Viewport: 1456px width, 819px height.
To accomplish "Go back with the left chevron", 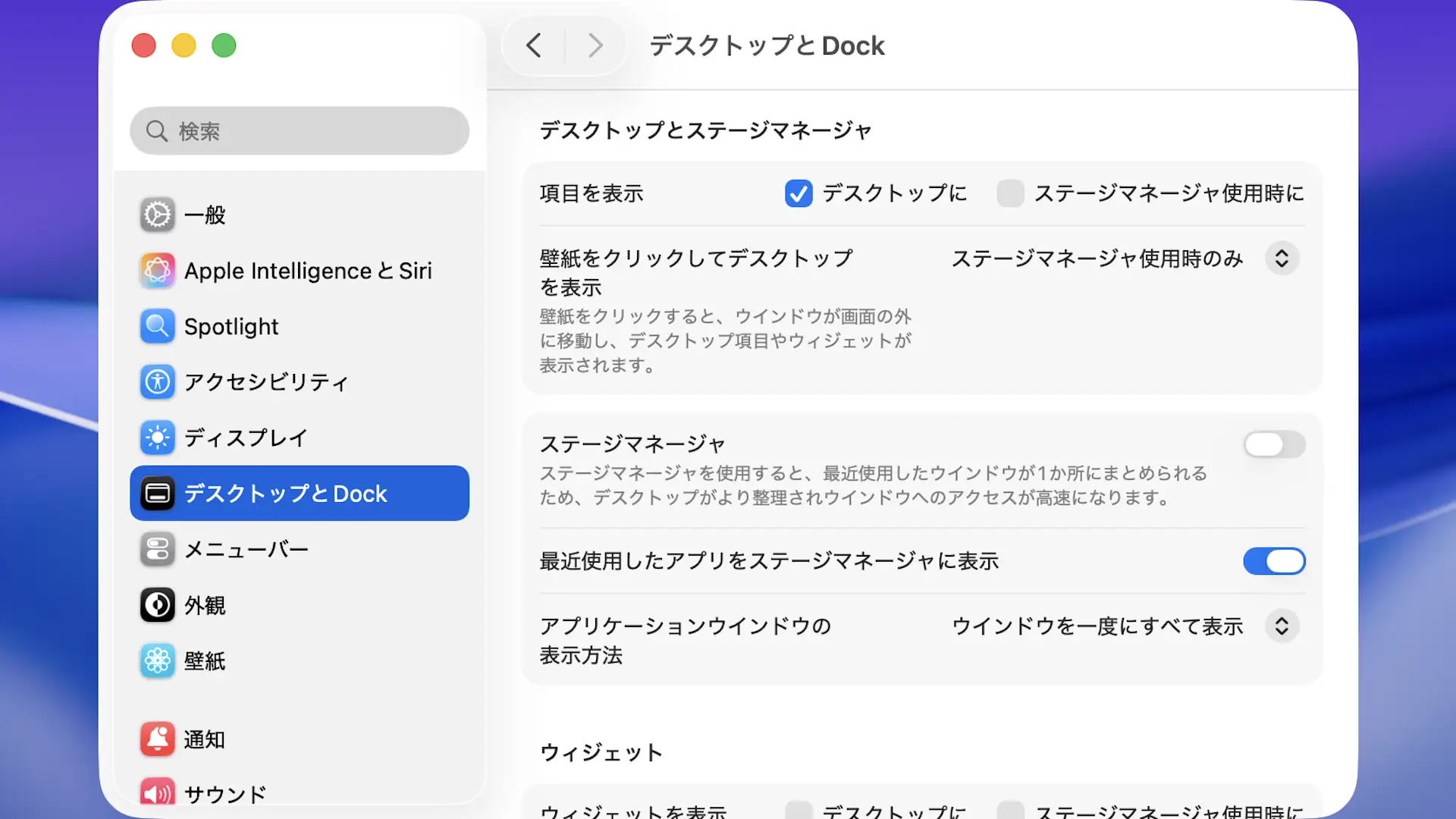I will pyautogui.click(x=534, y=45).
